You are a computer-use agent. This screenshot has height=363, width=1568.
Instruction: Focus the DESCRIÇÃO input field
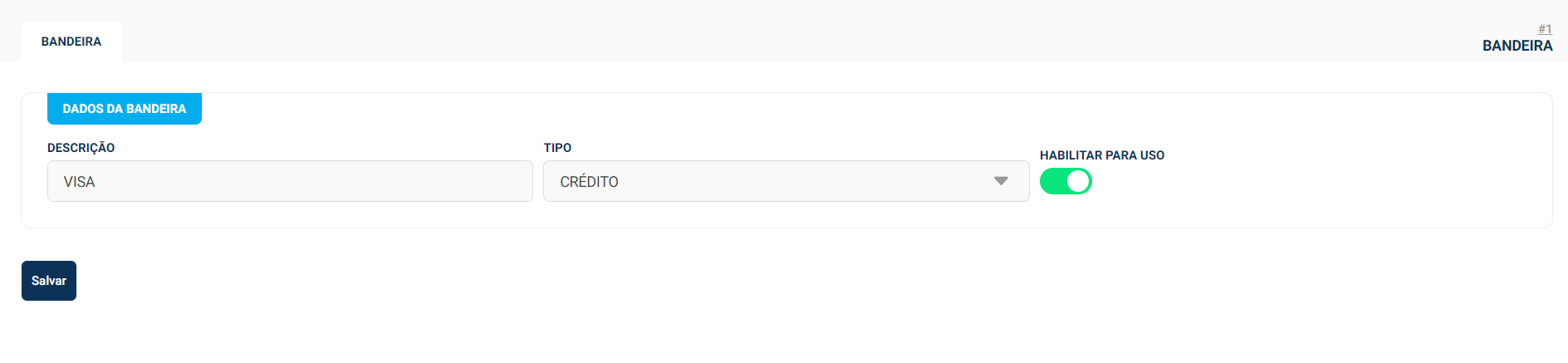click(290, 181)
